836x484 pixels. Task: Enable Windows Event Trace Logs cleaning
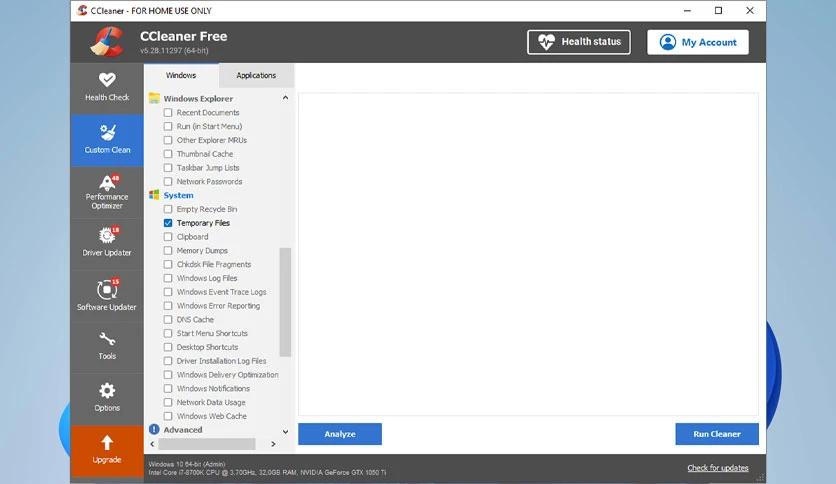(x=168, y=292)
